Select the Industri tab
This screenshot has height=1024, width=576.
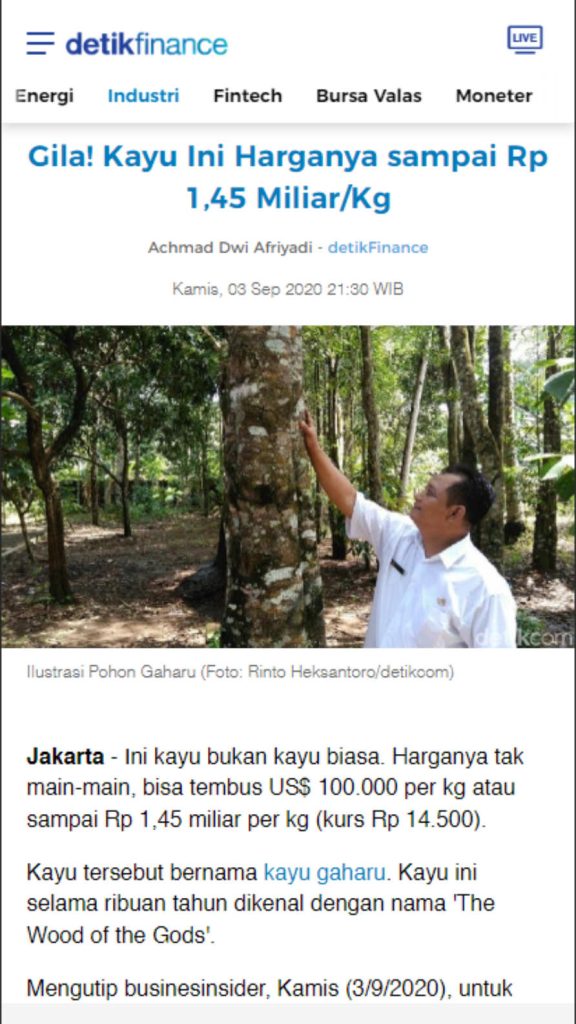tap(143, 96)
